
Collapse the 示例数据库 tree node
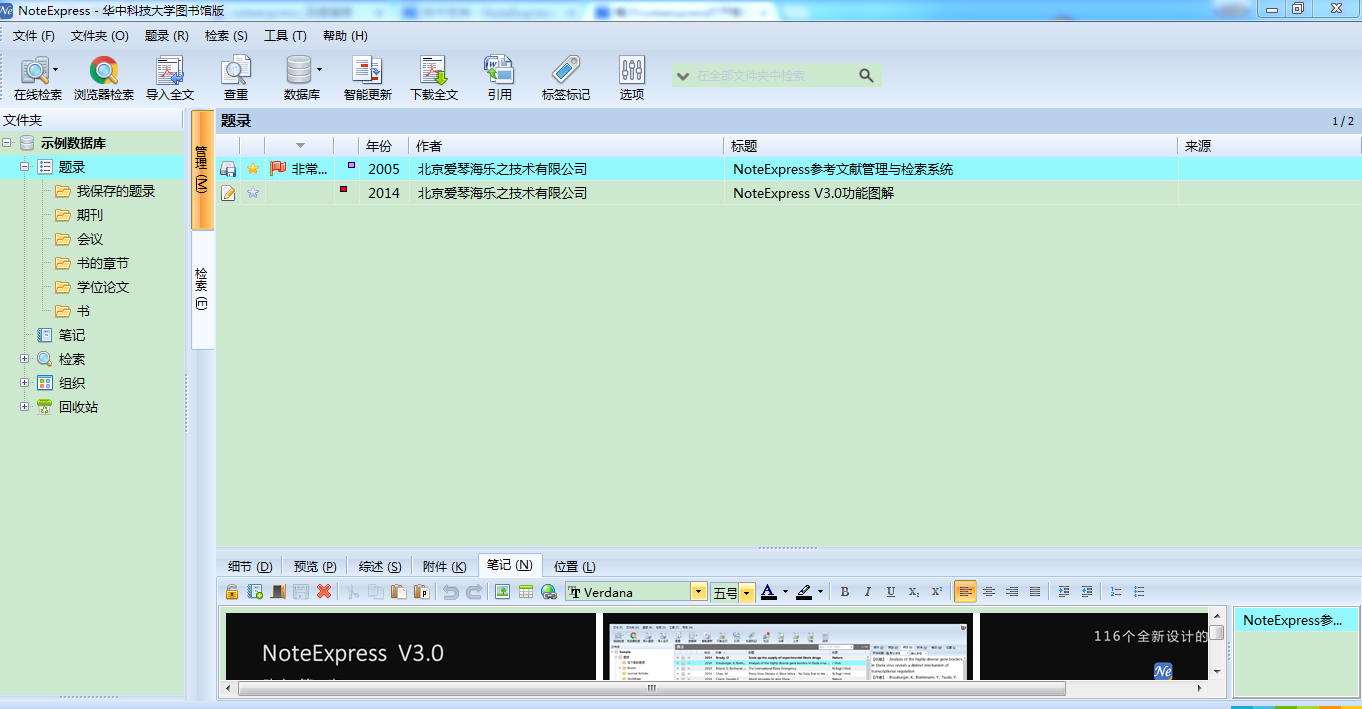click(7, 143)
